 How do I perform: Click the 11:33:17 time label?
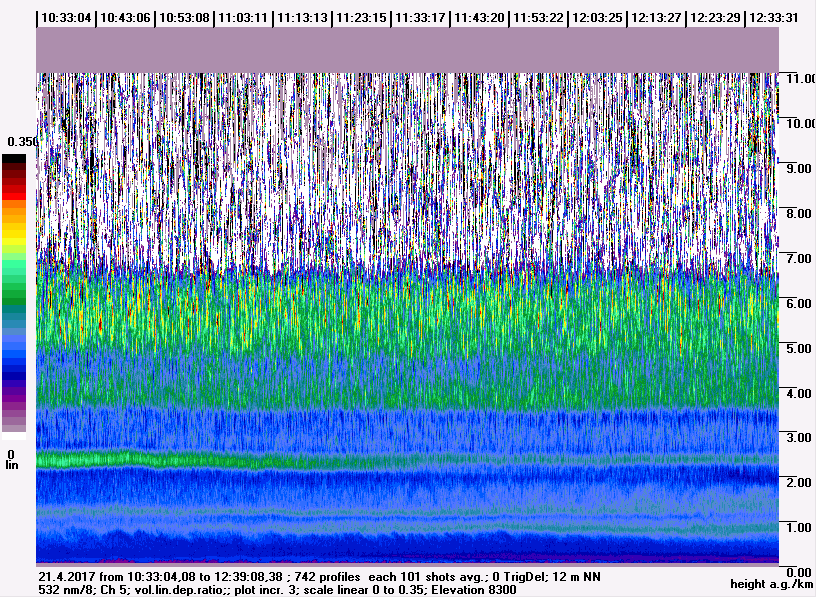(x=420, y=18)
